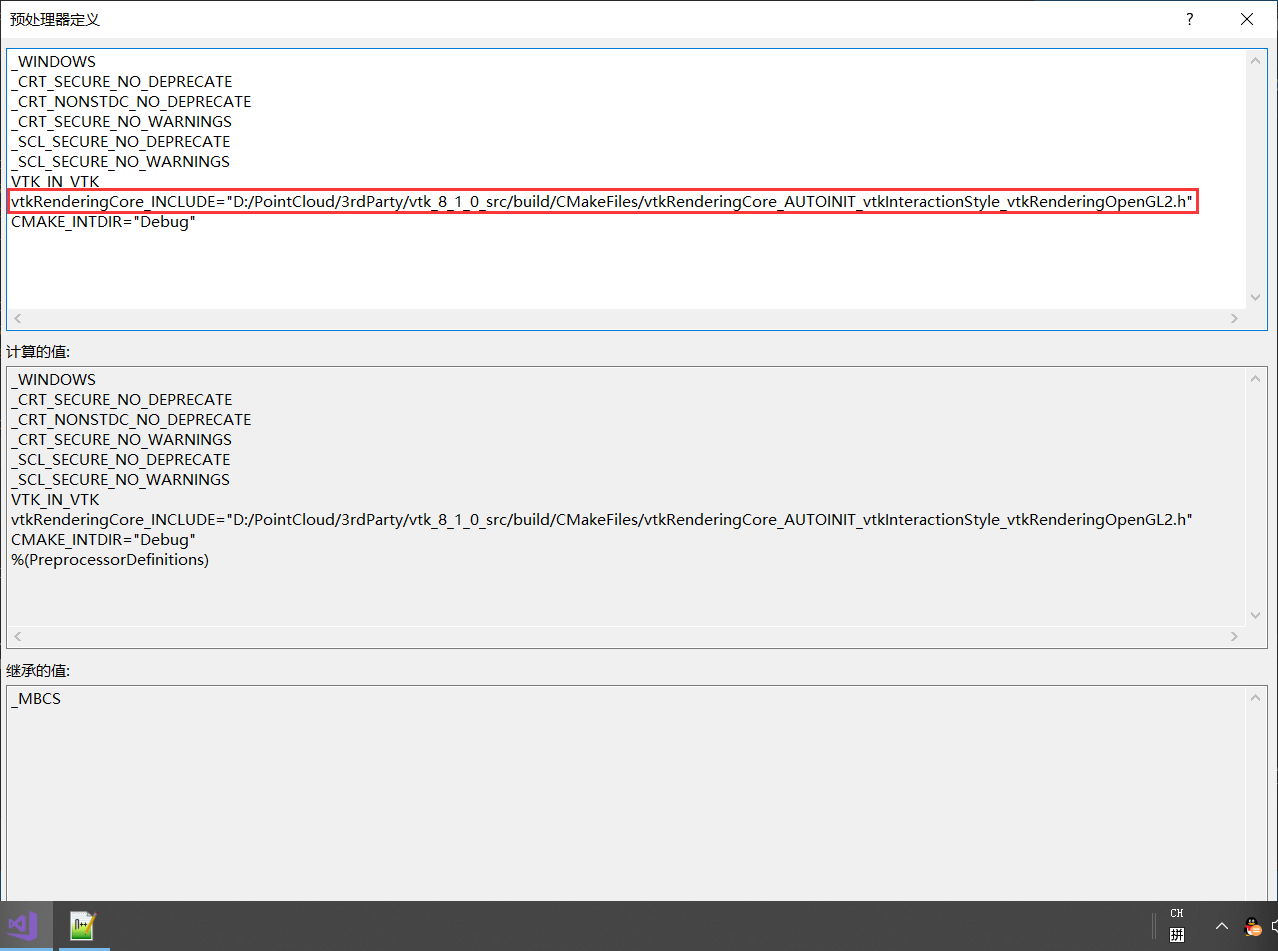Click the up arrow on the computed values scrollbar
1278x951 pixels.
click(x=1255, y=378)
